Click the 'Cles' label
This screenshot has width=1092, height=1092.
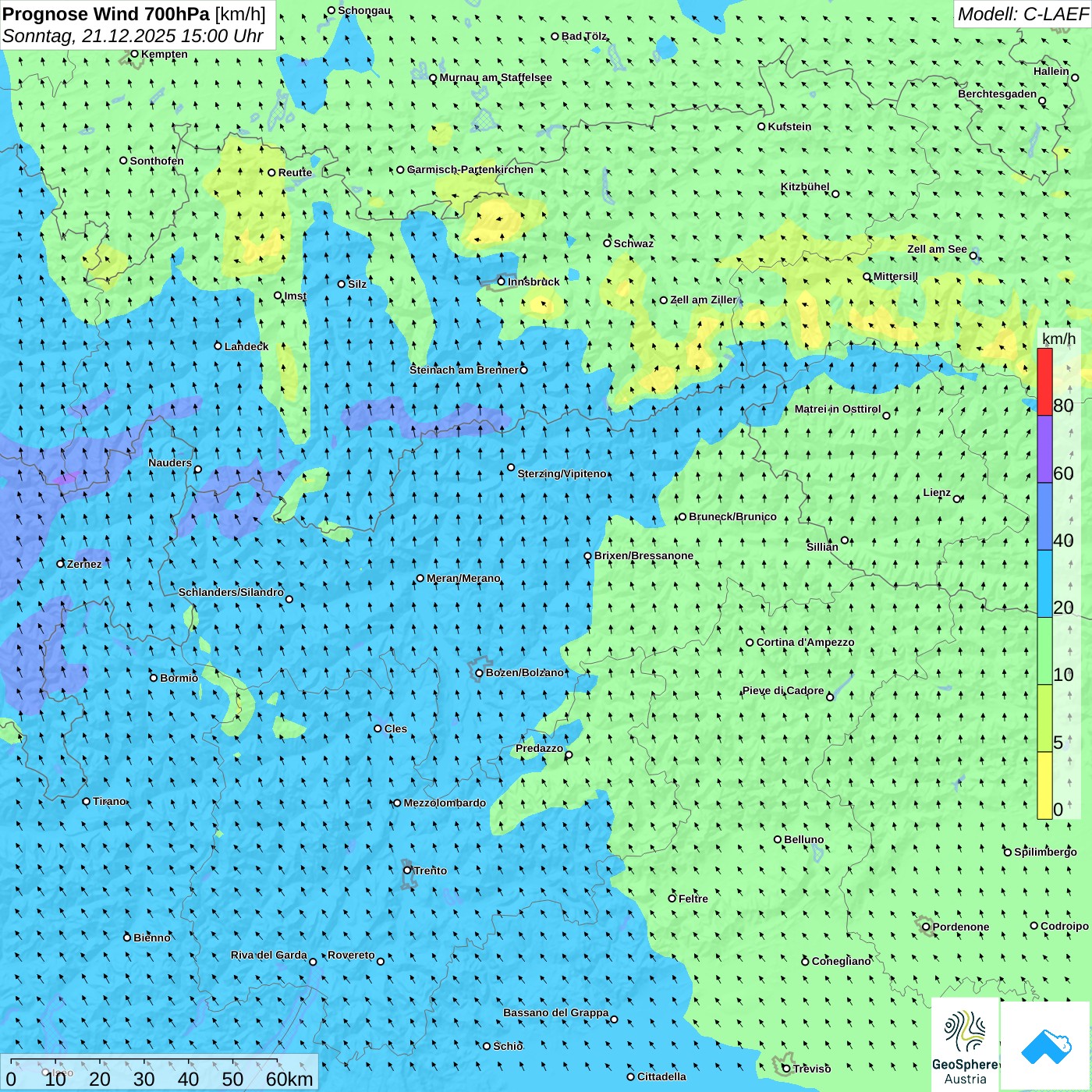(x=395, y=729)
